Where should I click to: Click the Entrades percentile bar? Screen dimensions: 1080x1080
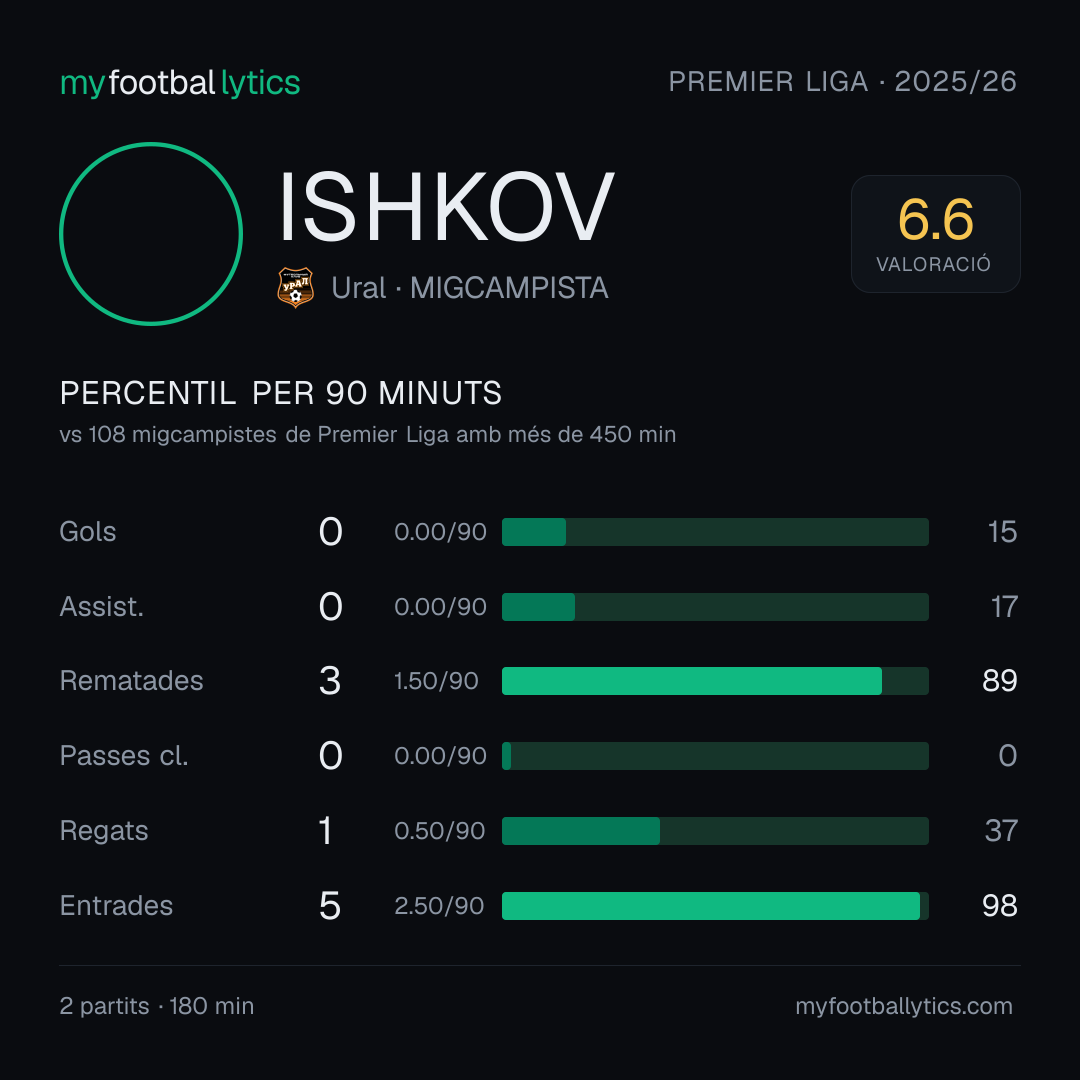click(715, 906)
